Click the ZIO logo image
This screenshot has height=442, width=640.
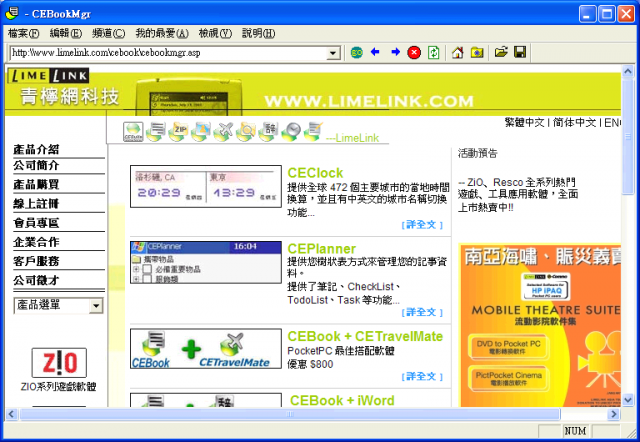click(59, 362)
